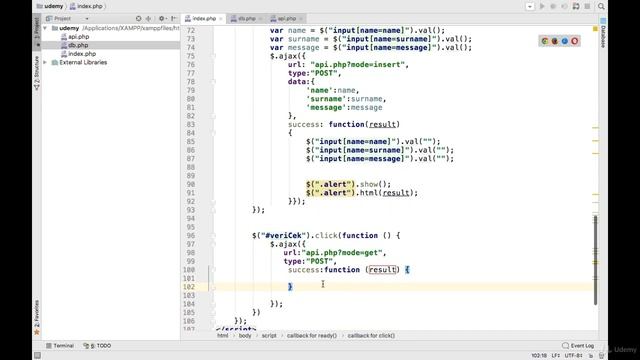The height and width of the screenshot is (360, 640).
Task: Collapse the udemy project folder
Action: [x=45, y=28]
